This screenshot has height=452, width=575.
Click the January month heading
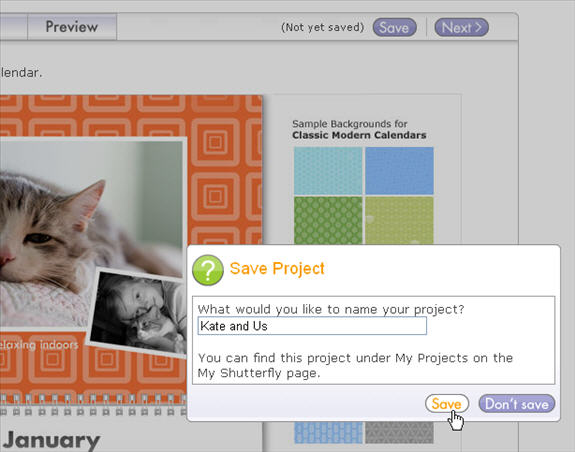51,440
